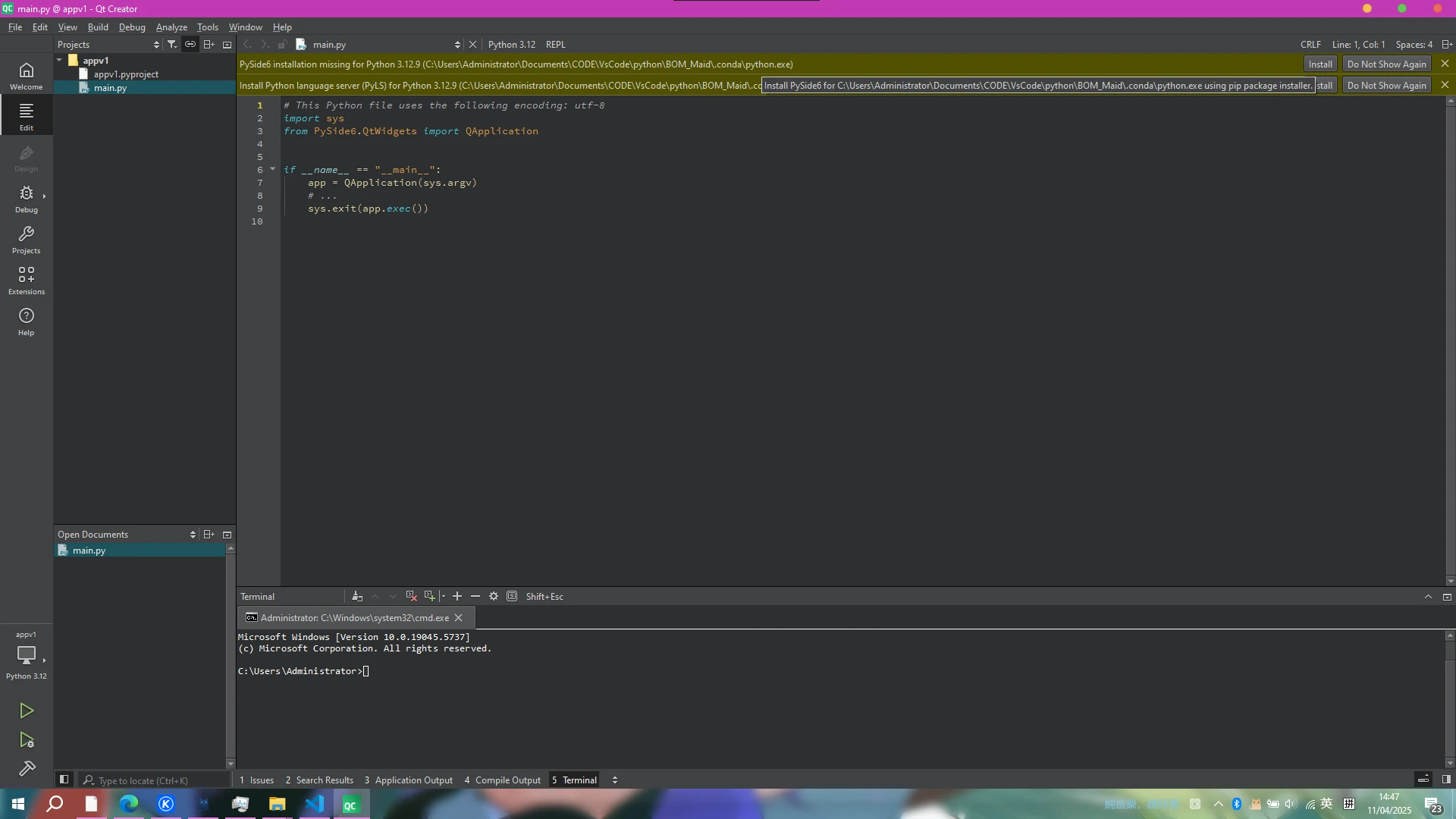Viewport: 1456px width, 819px height.
Task: Toggle progress details button in status bar
Action: coord(1423,780)
